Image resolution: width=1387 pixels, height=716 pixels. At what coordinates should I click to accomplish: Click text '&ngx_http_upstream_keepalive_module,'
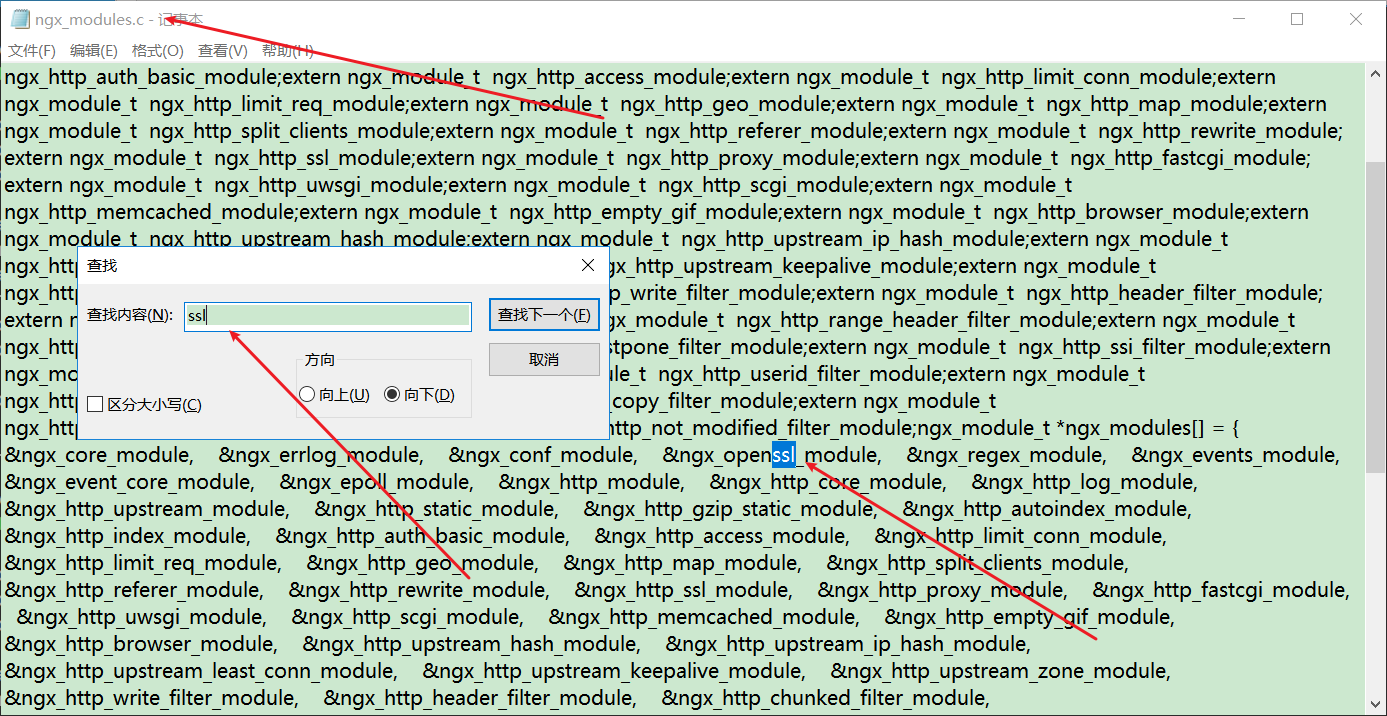coord(615,672)
